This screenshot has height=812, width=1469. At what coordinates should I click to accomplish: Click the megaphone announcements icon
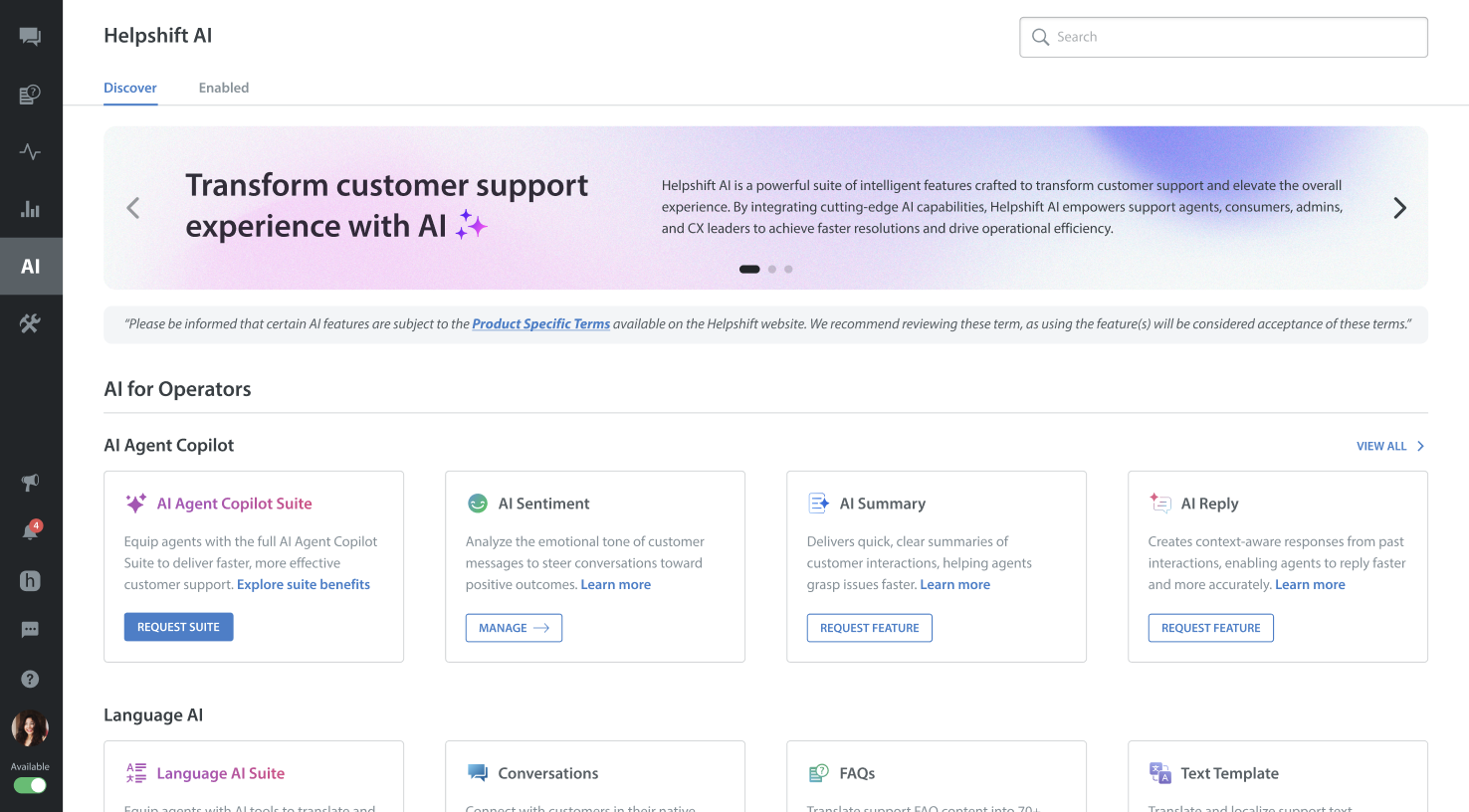tap(30, 483)
